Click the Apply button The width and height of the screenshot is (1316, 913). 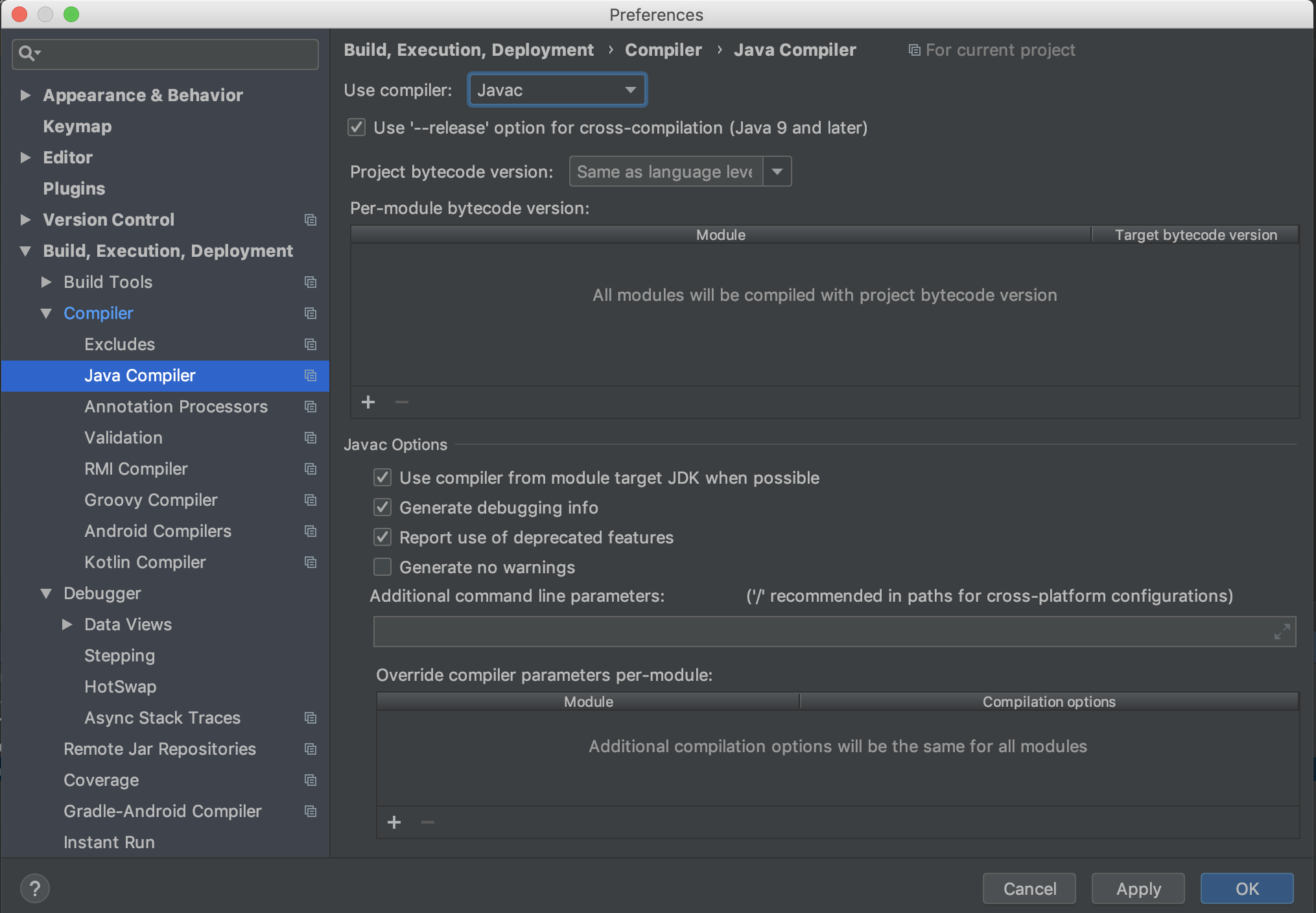[x=1138, y=888]
